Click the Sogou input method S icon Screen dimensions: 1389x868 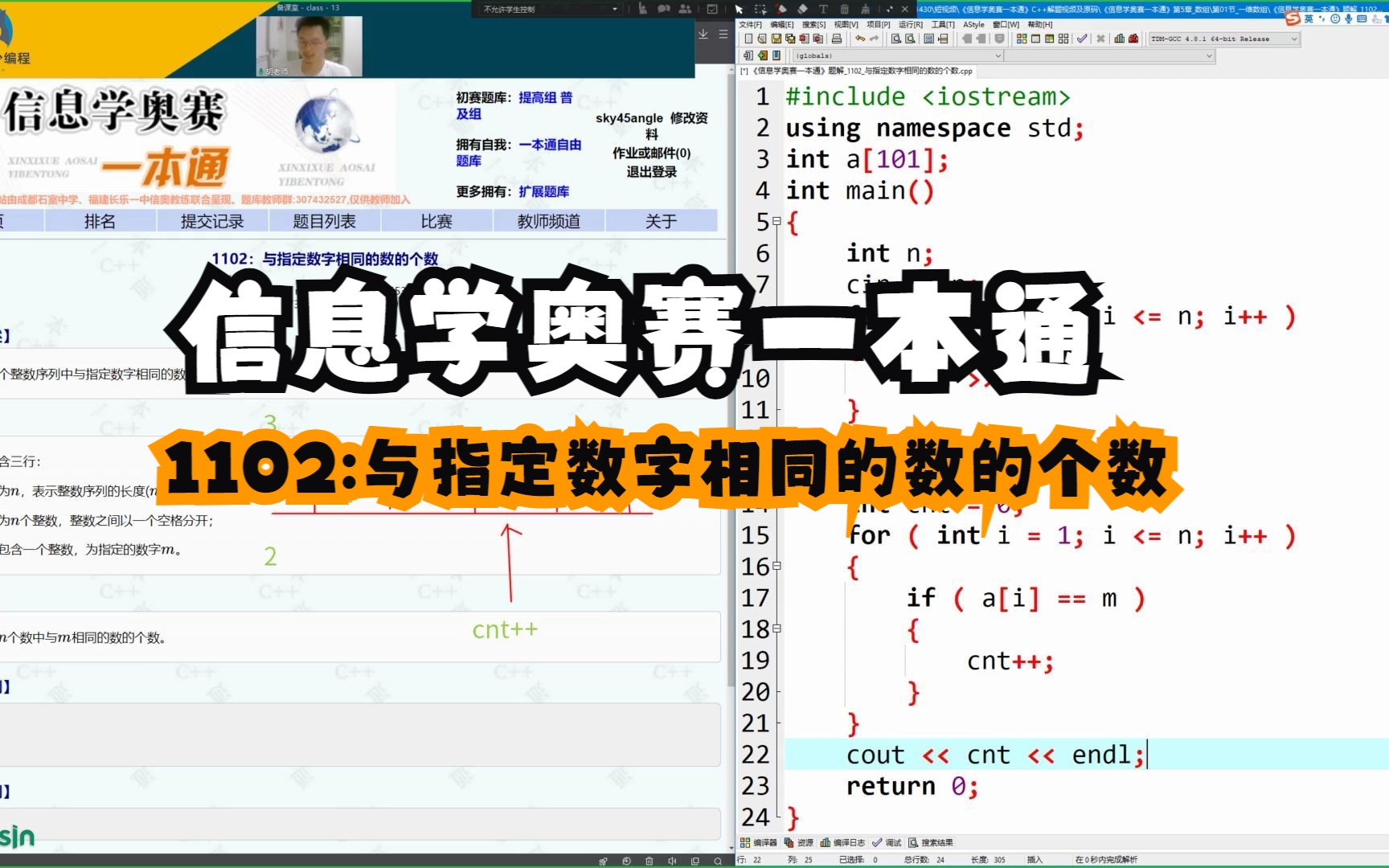tap(1293, 18)
